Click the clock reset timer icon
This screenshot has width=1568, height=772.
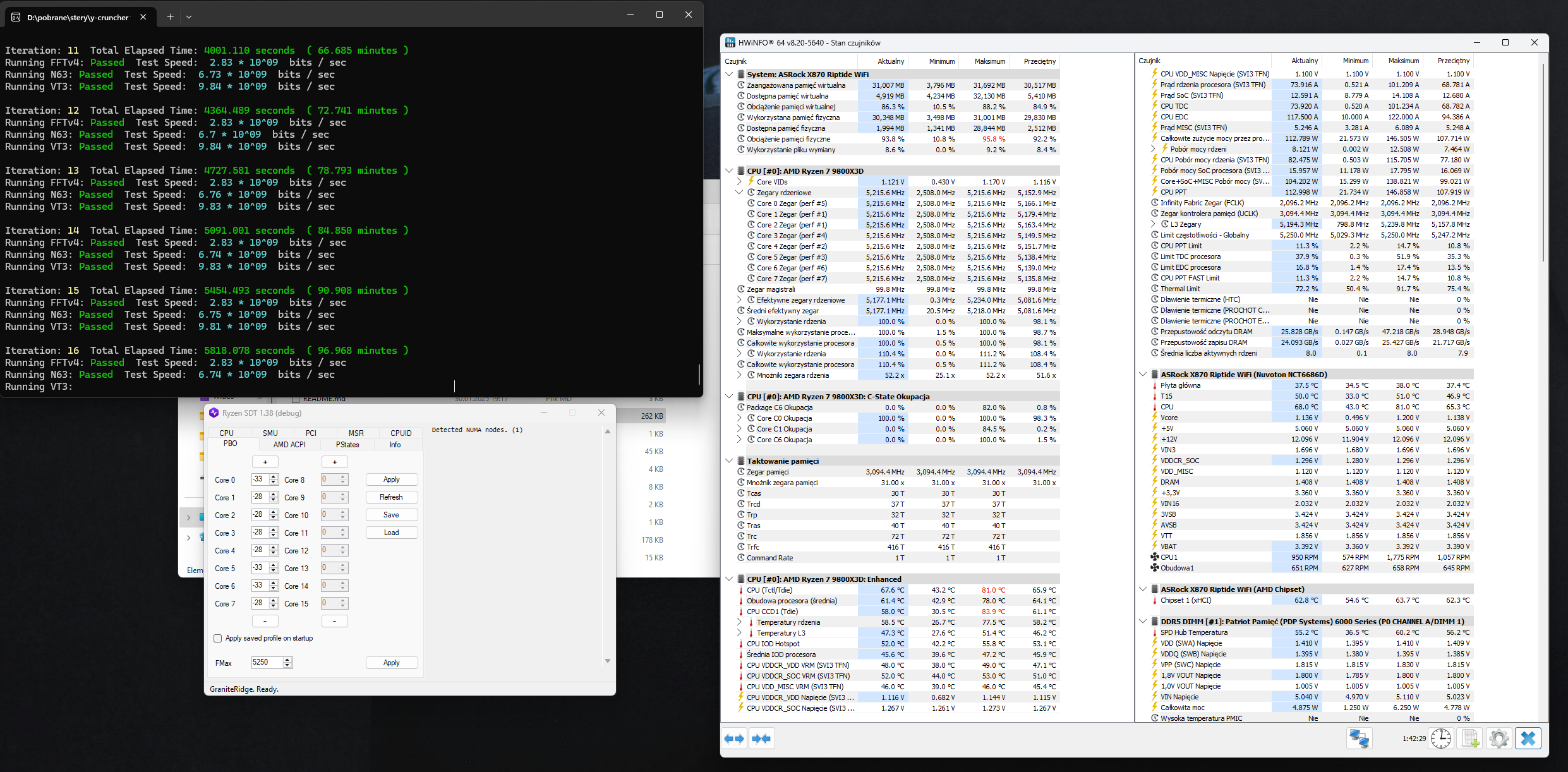tap(1441, 739)
